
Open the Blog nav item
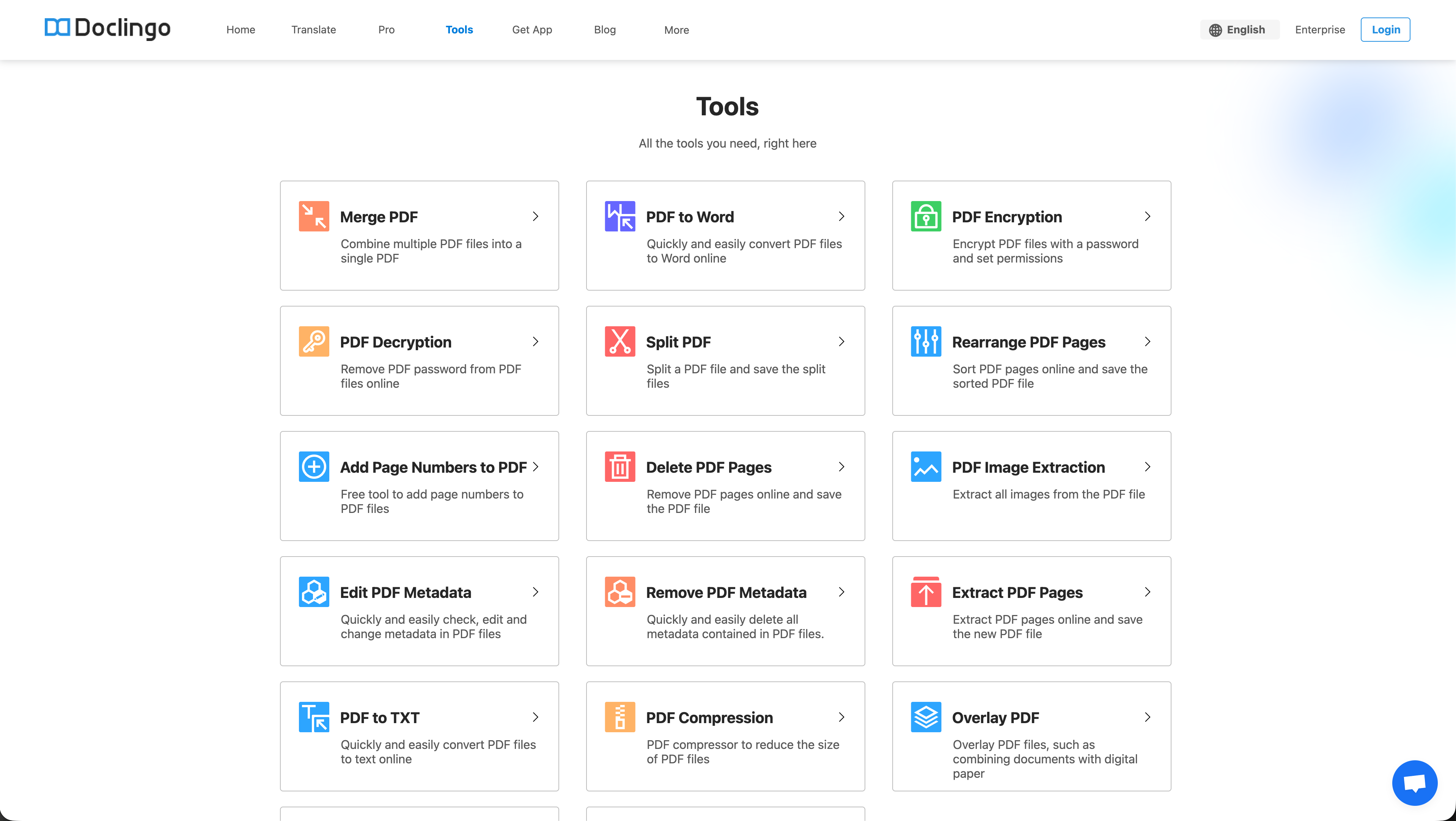(604, 30)
